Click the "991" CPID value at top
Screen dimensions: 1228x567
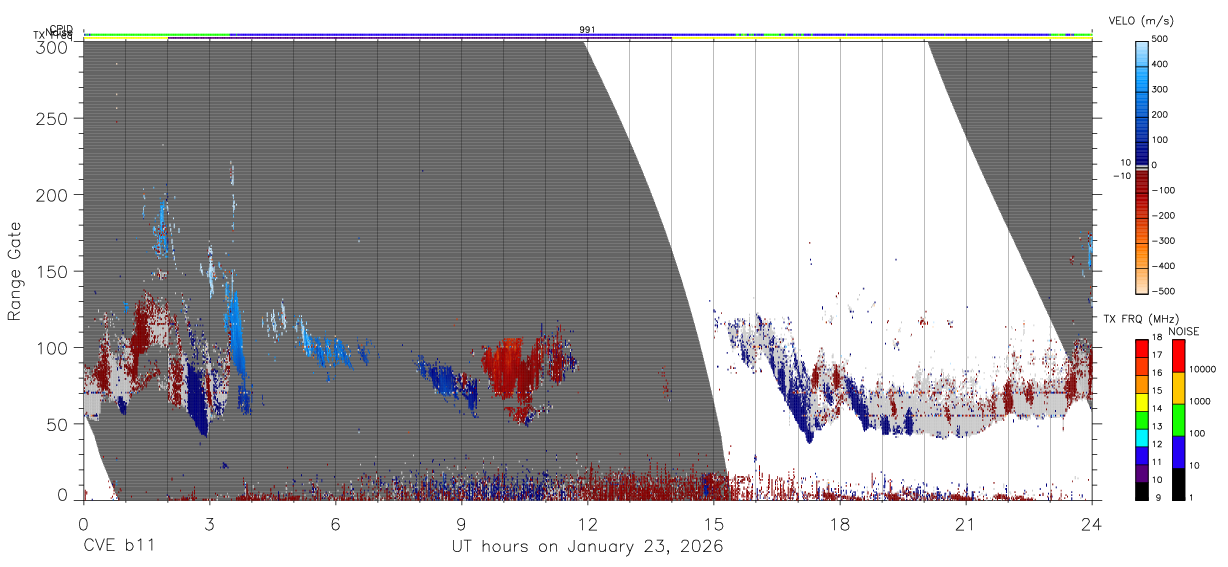click(x=587, y=30)
